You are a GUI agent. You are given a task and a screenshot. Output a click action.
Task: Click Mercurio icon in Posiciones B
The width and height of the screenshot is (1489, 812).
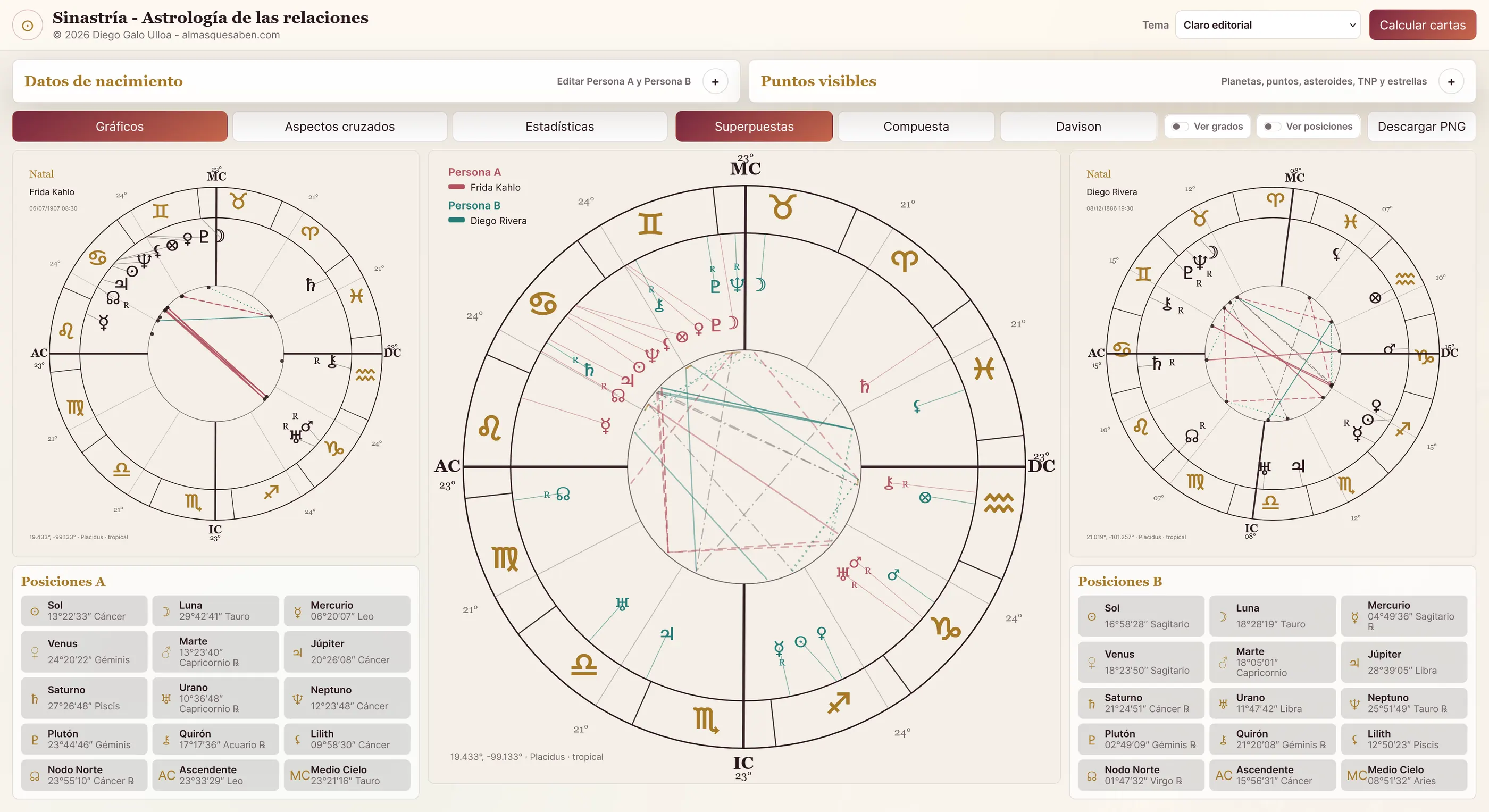(1354, 617)
